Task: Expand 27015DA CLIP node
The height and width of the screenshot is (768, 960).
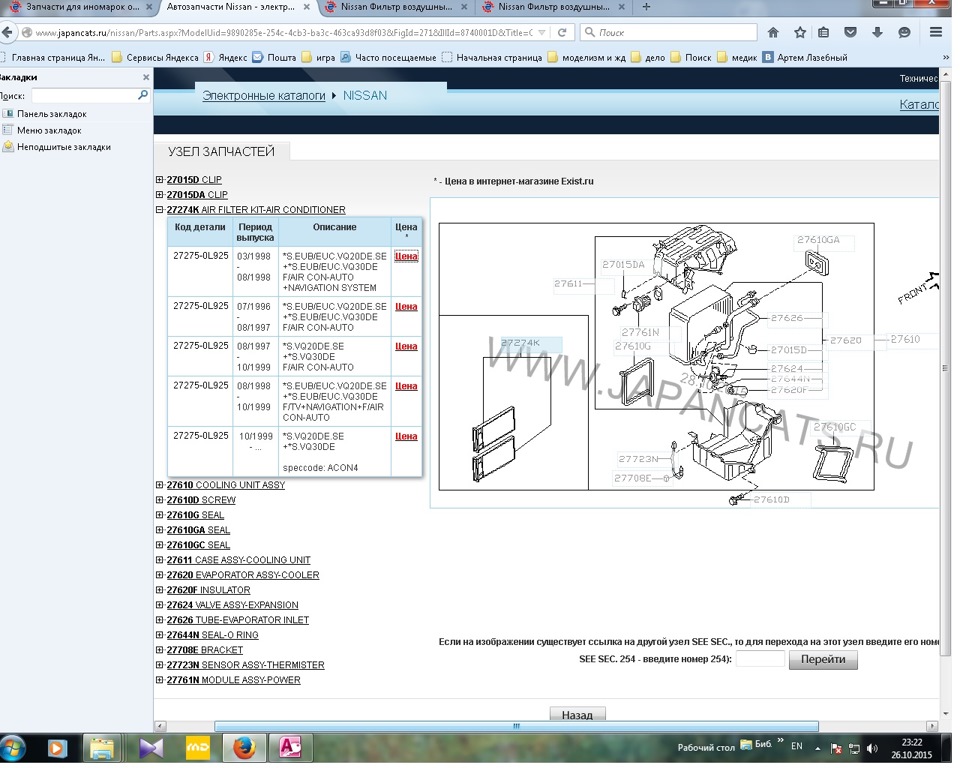Action: 159,195
